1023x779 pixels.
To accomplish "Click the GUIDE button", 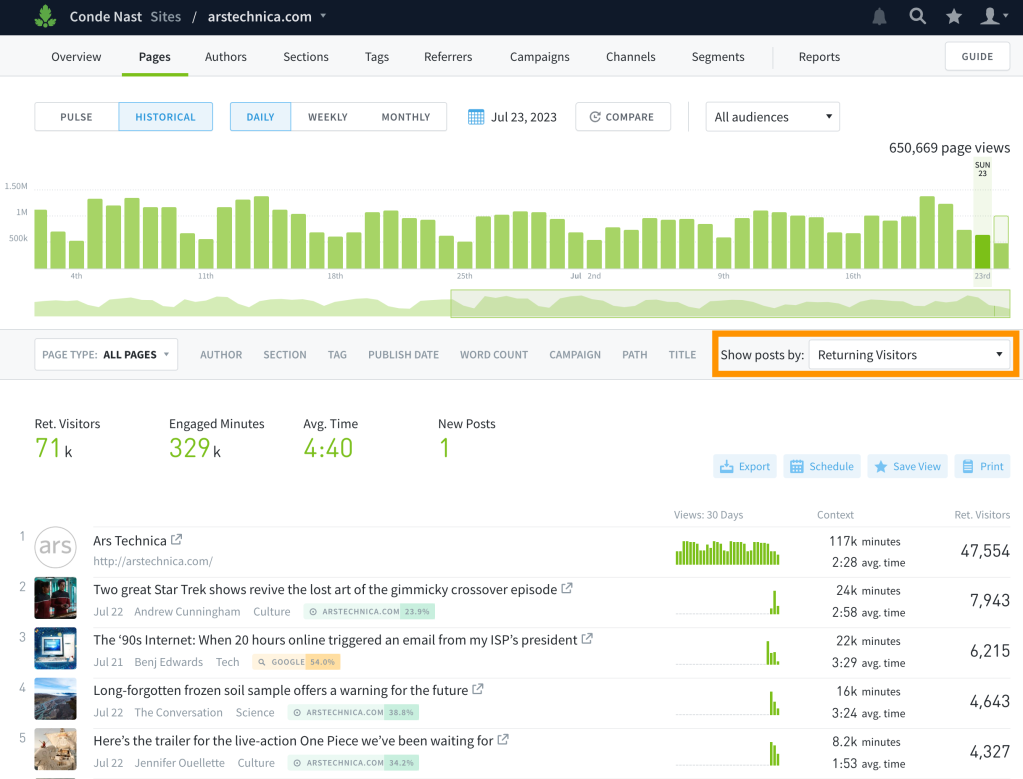I will tap(977, 56).
